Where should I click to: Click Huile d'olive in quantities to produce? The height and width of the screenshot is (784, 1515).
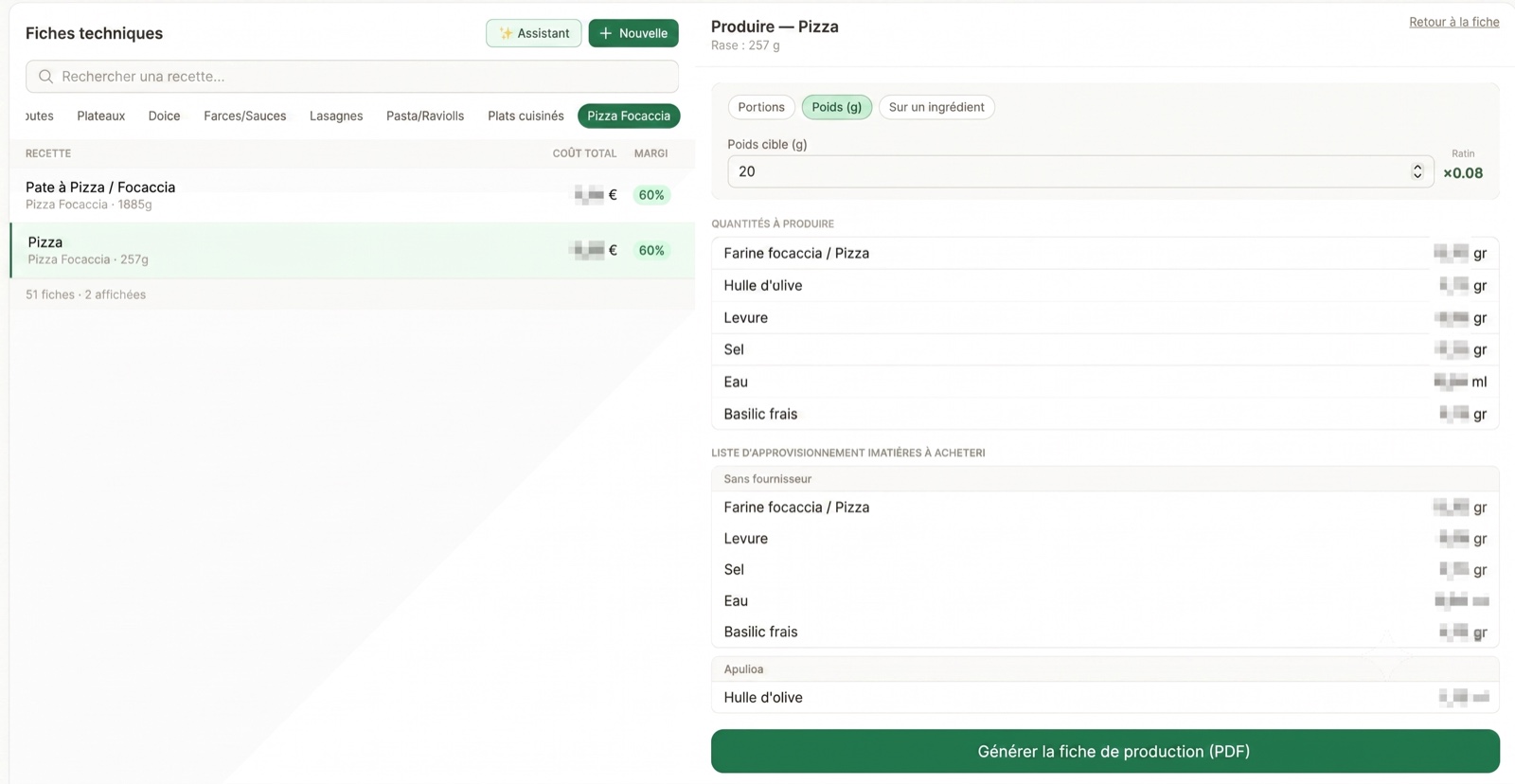[x=1105, y=285]
